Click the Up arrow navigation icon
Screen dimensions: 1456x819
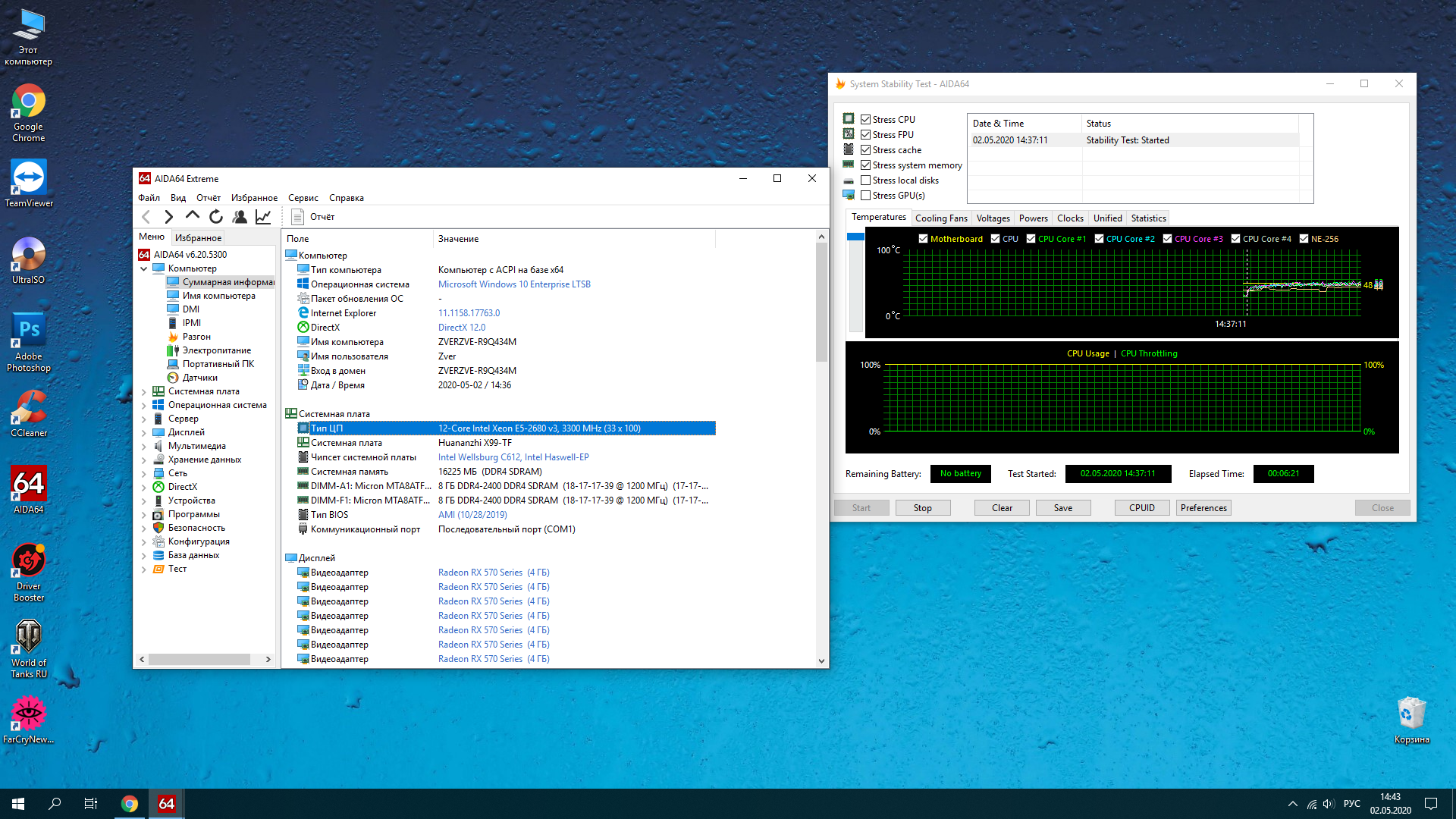tap(193, 216)
